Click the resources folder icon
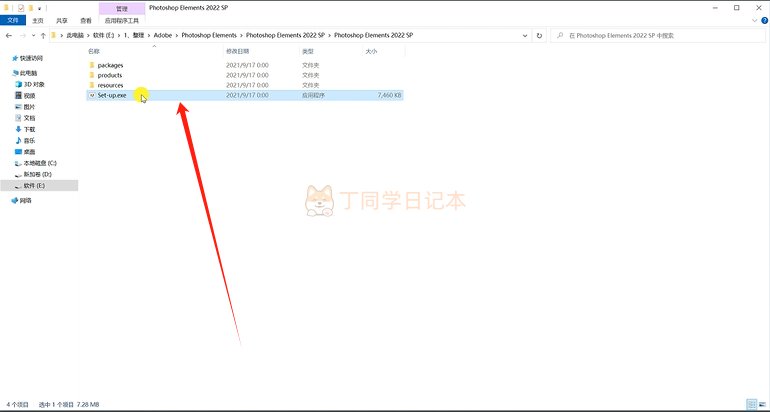This screenshot has height=412, width=770. (91, 85)
